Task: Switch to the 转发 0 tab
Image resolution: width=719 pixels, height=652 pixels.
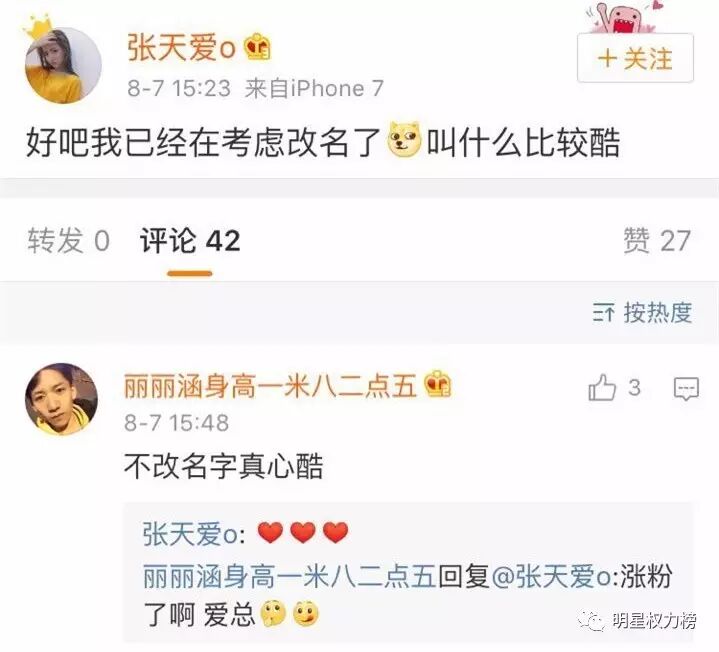Action: (68, 240)
